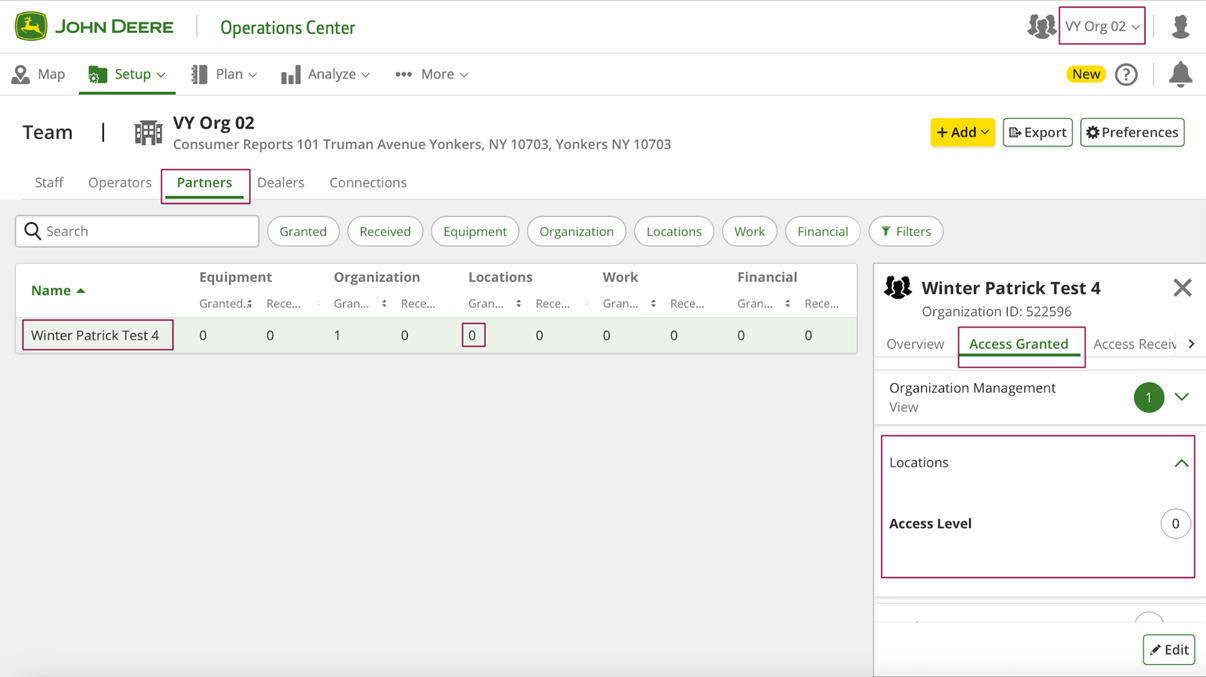Click the Export button
1206x677 pixels.
point(1037,132)
